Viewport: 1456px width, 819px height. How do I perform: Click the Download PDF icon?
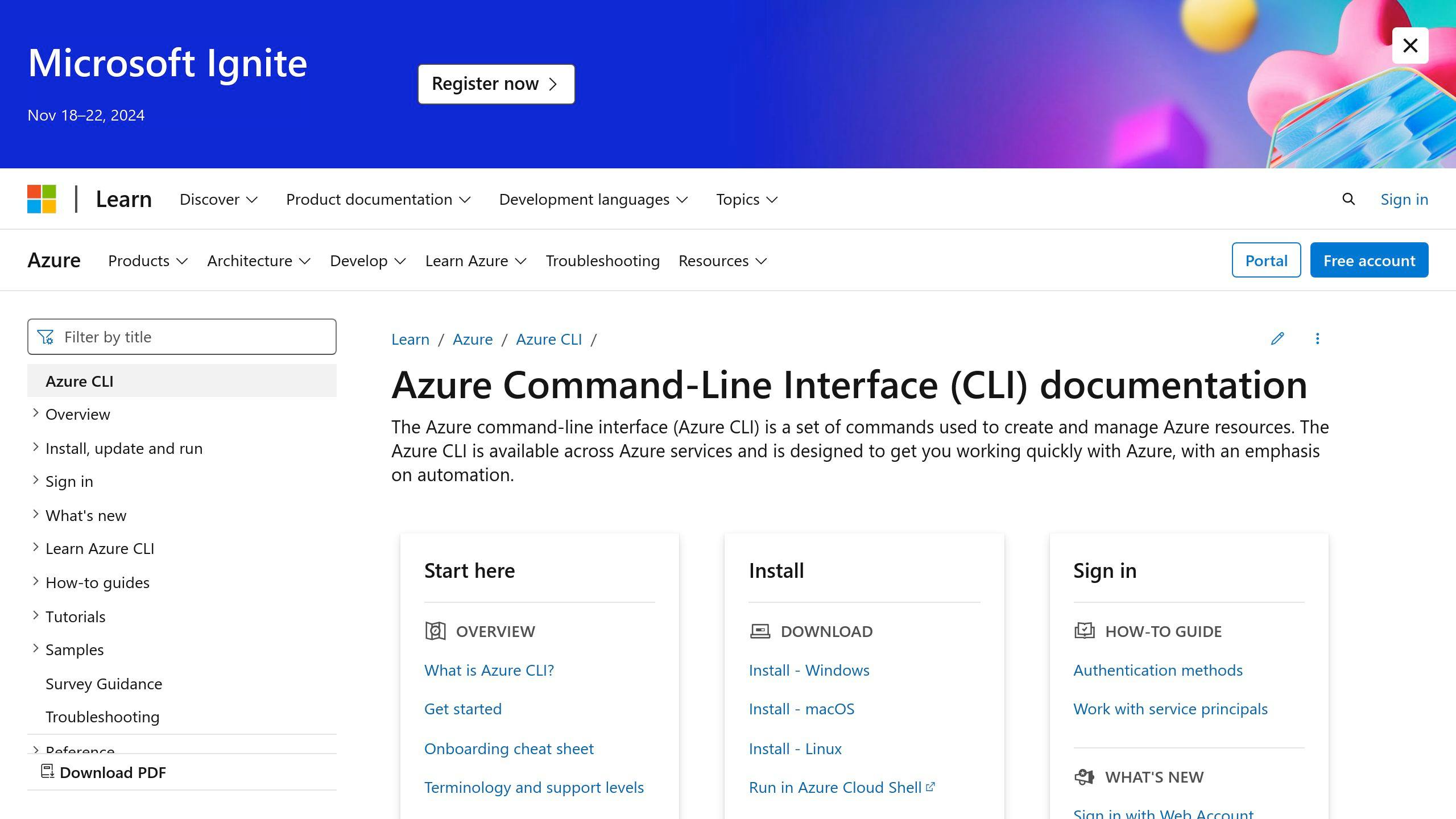(48, 772)
